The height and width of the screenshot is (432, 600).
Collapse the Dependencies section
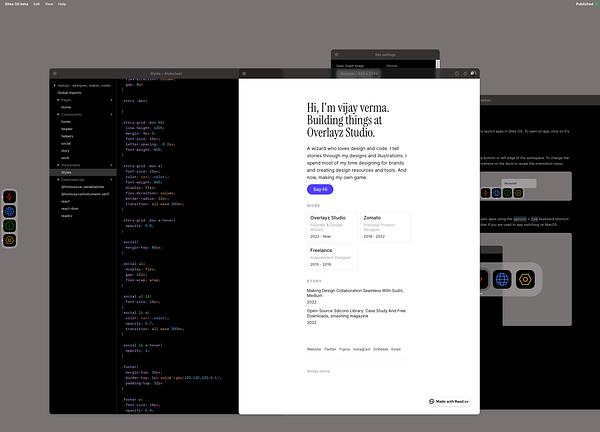point(58,179)
